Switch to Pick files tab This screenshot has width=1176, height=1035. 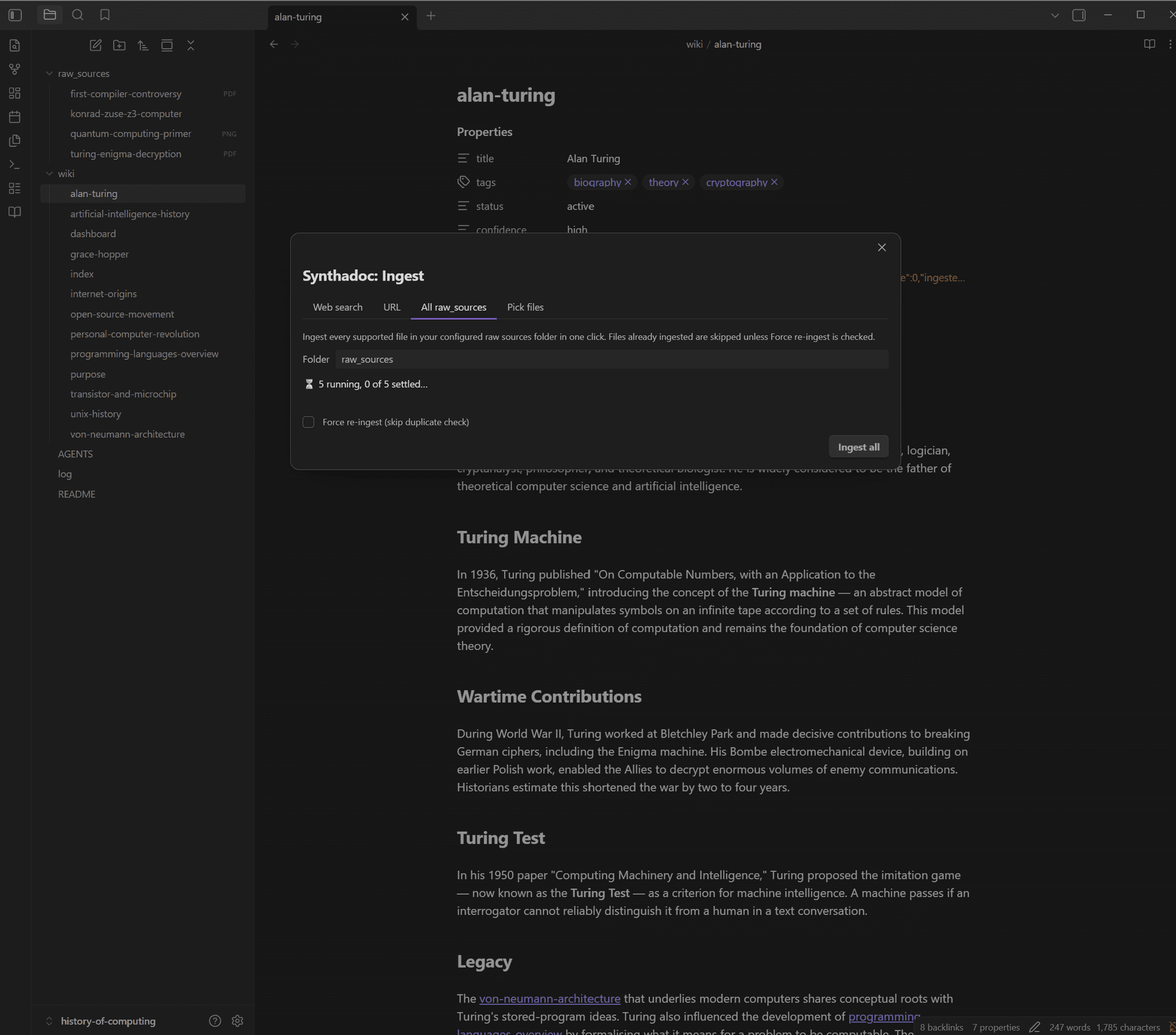coord(525,307)
